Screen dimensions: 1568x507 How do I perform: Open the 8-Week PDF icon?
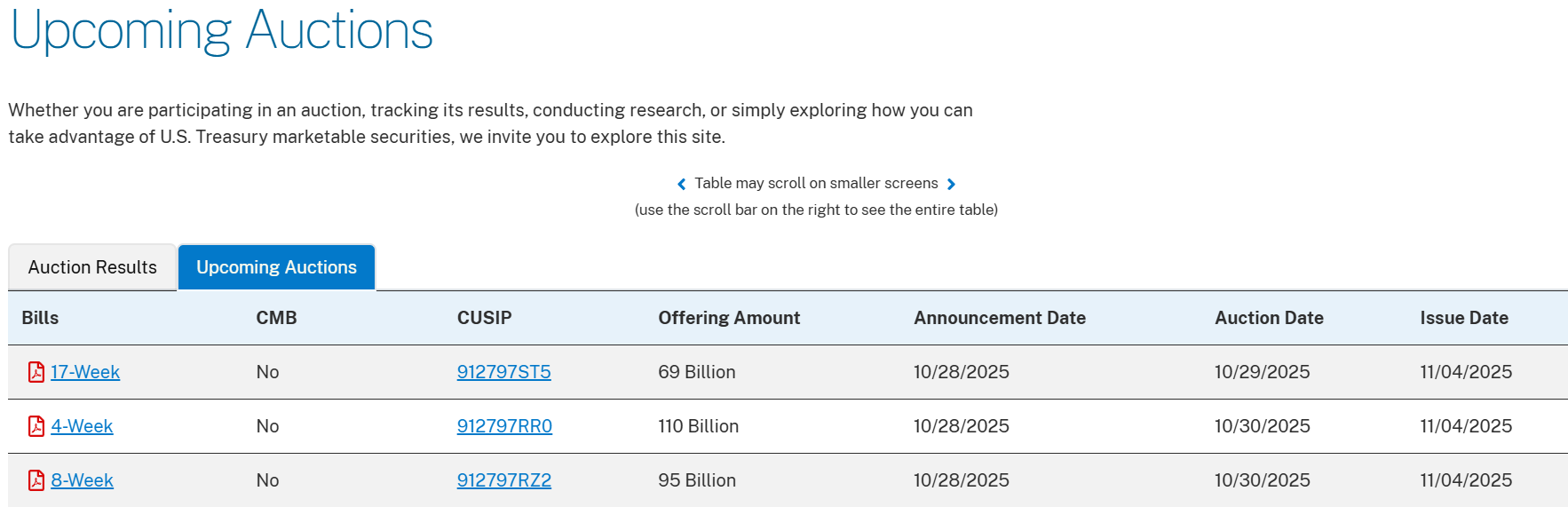(36, 480)
